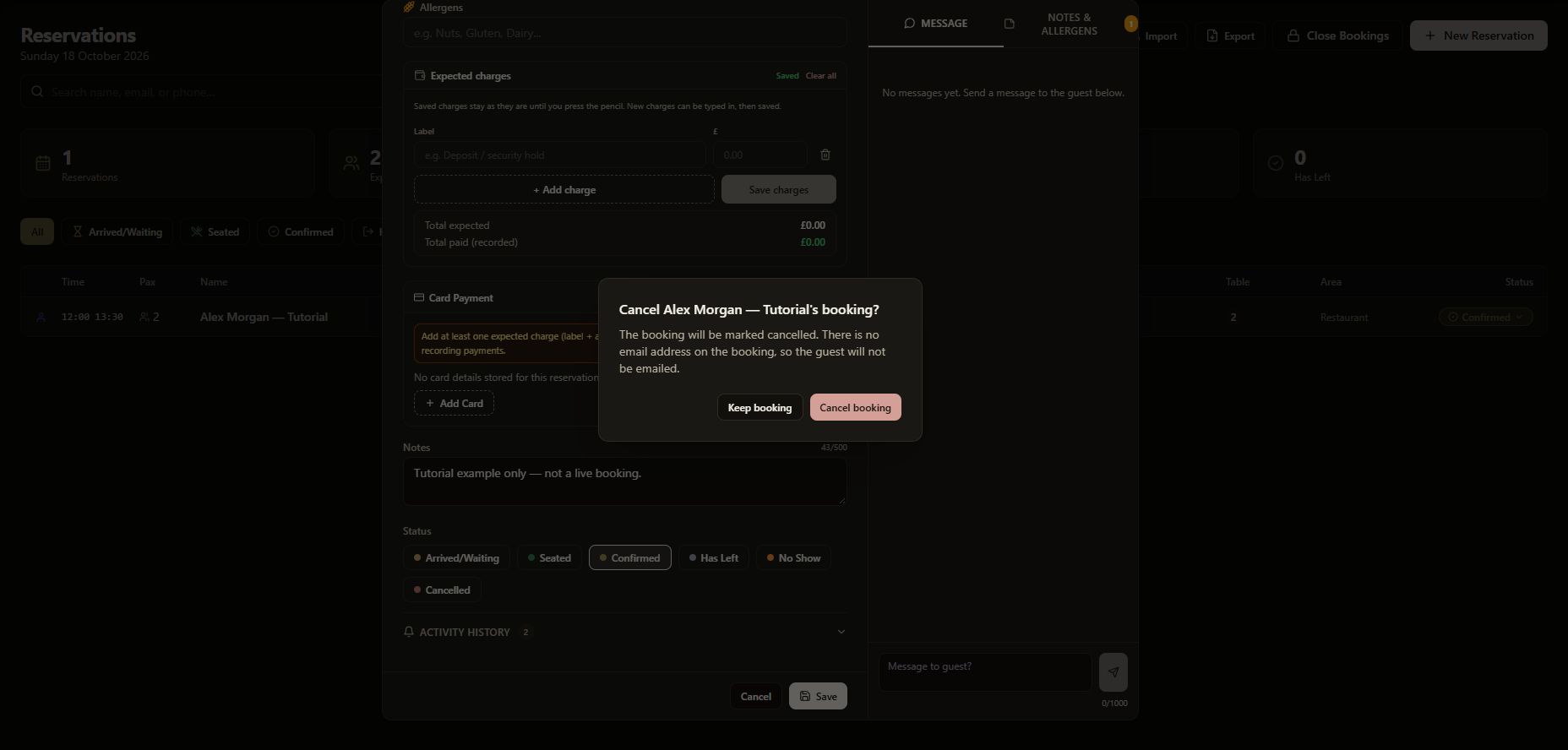Delete the expected charge row trash icon
The image size is (1568, 750).
click(825, 155)
